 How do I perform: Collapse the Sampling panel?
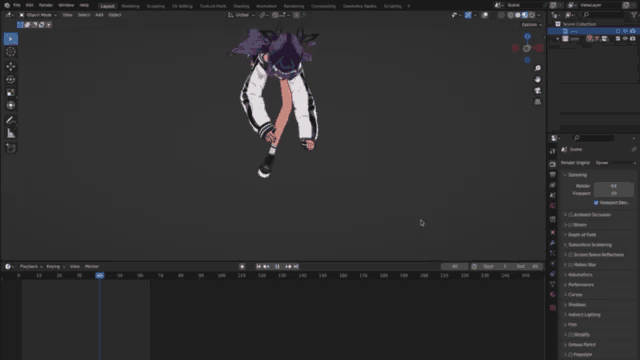pos(577,175)
